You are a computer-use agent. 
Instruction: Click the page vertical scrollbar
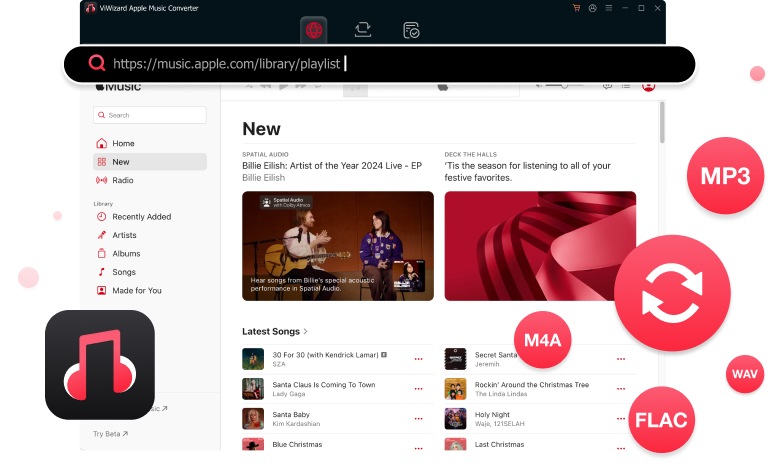[662, 123]
